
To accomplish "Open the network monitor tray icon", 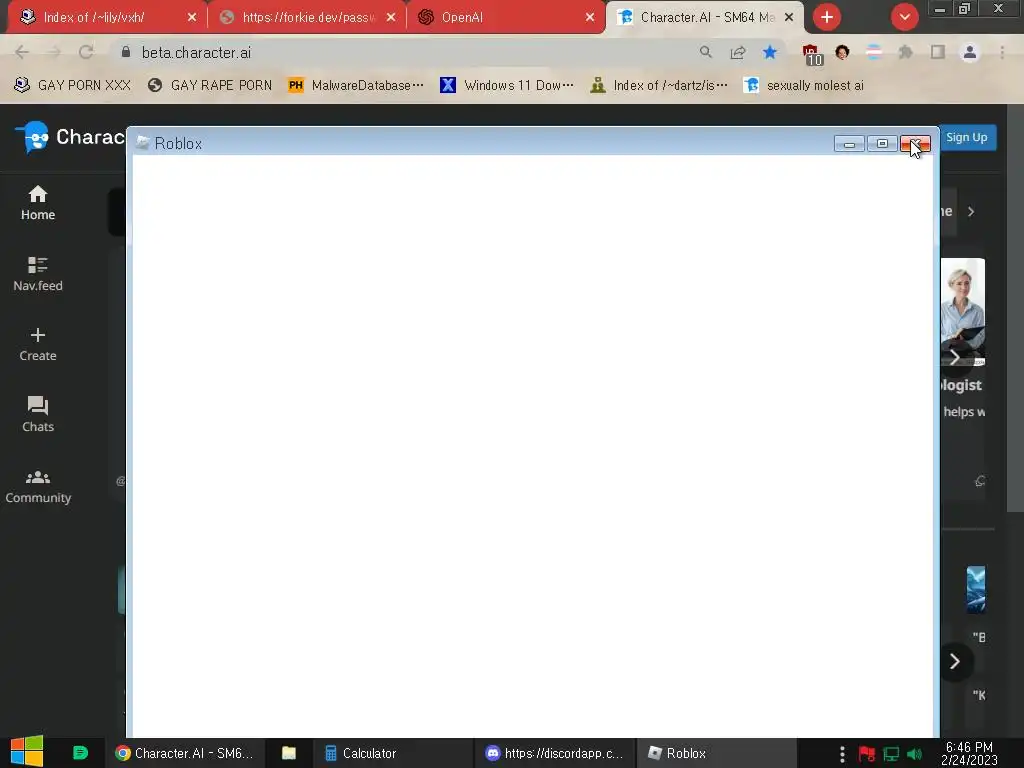I will tap(891, 754).
